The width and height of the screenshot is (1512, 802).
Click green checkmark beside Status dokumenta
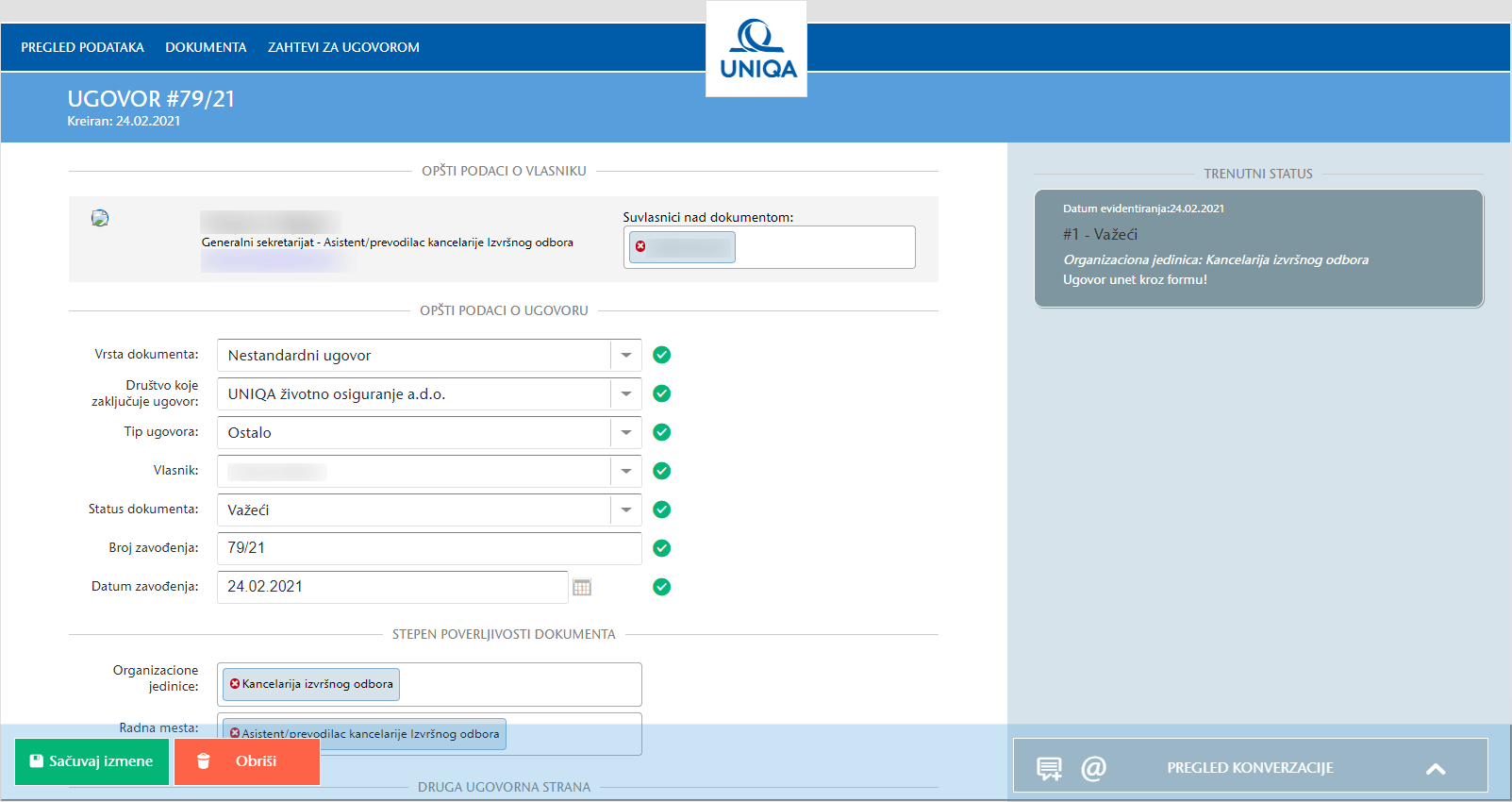(662, 510)
